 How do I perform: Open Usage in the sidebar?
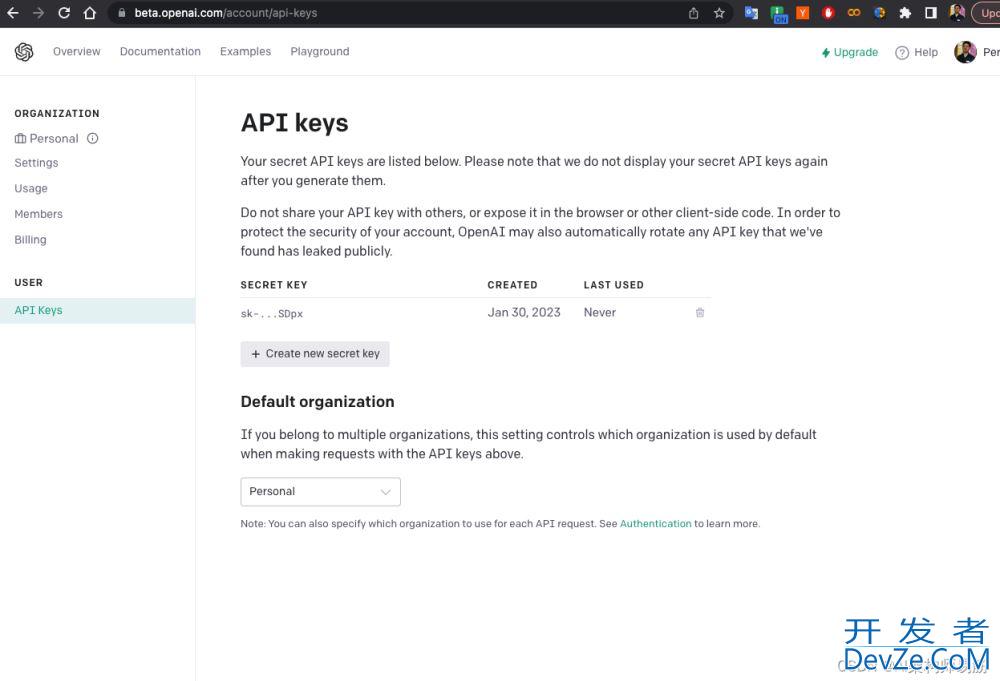click(31, 188)
